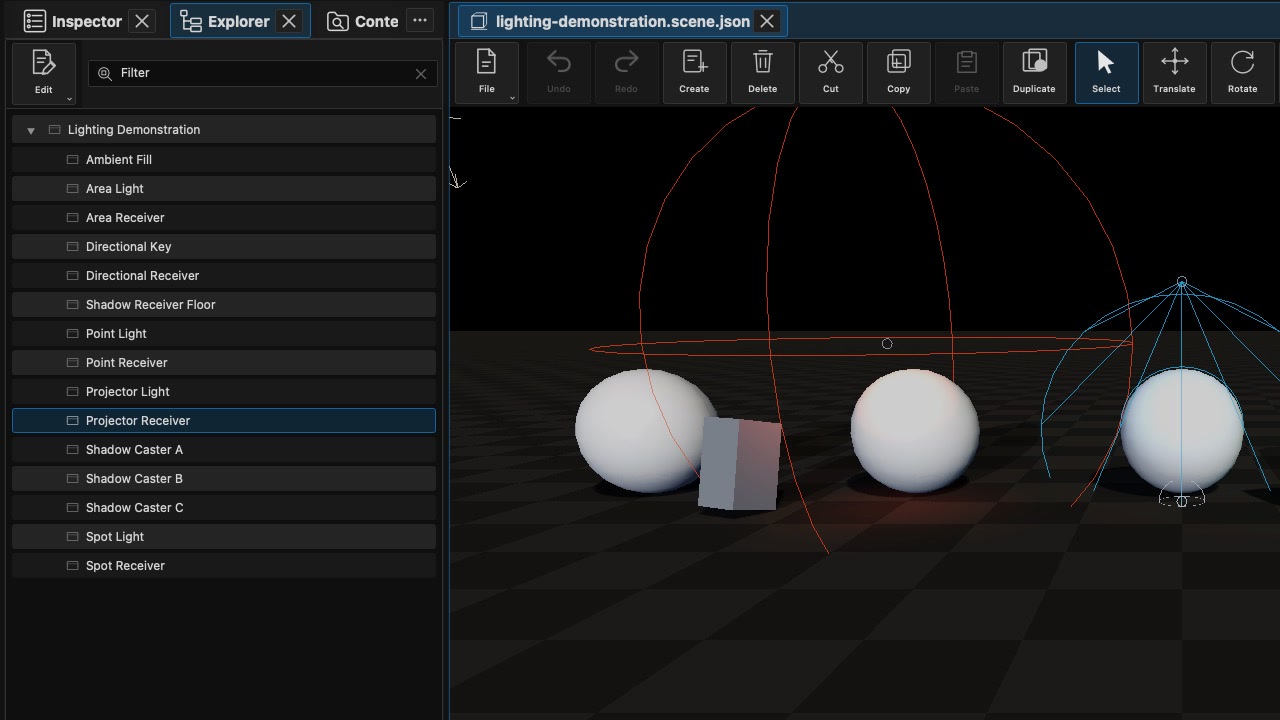Select the Area Light object

tap(224, 189)
